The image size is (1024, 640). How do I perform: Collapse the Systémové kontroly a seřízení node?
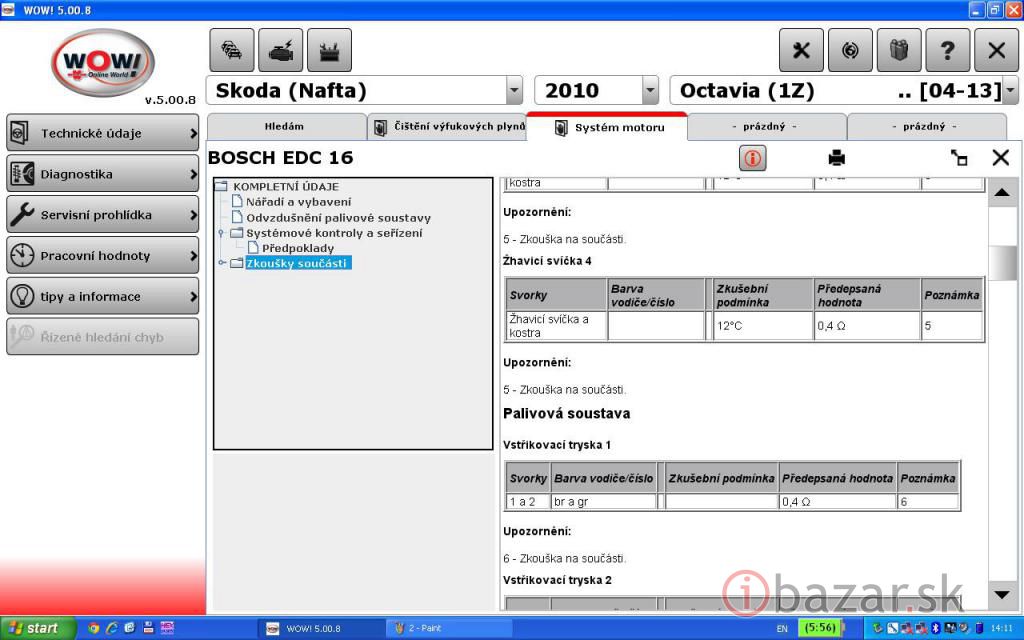pos(222,233)
